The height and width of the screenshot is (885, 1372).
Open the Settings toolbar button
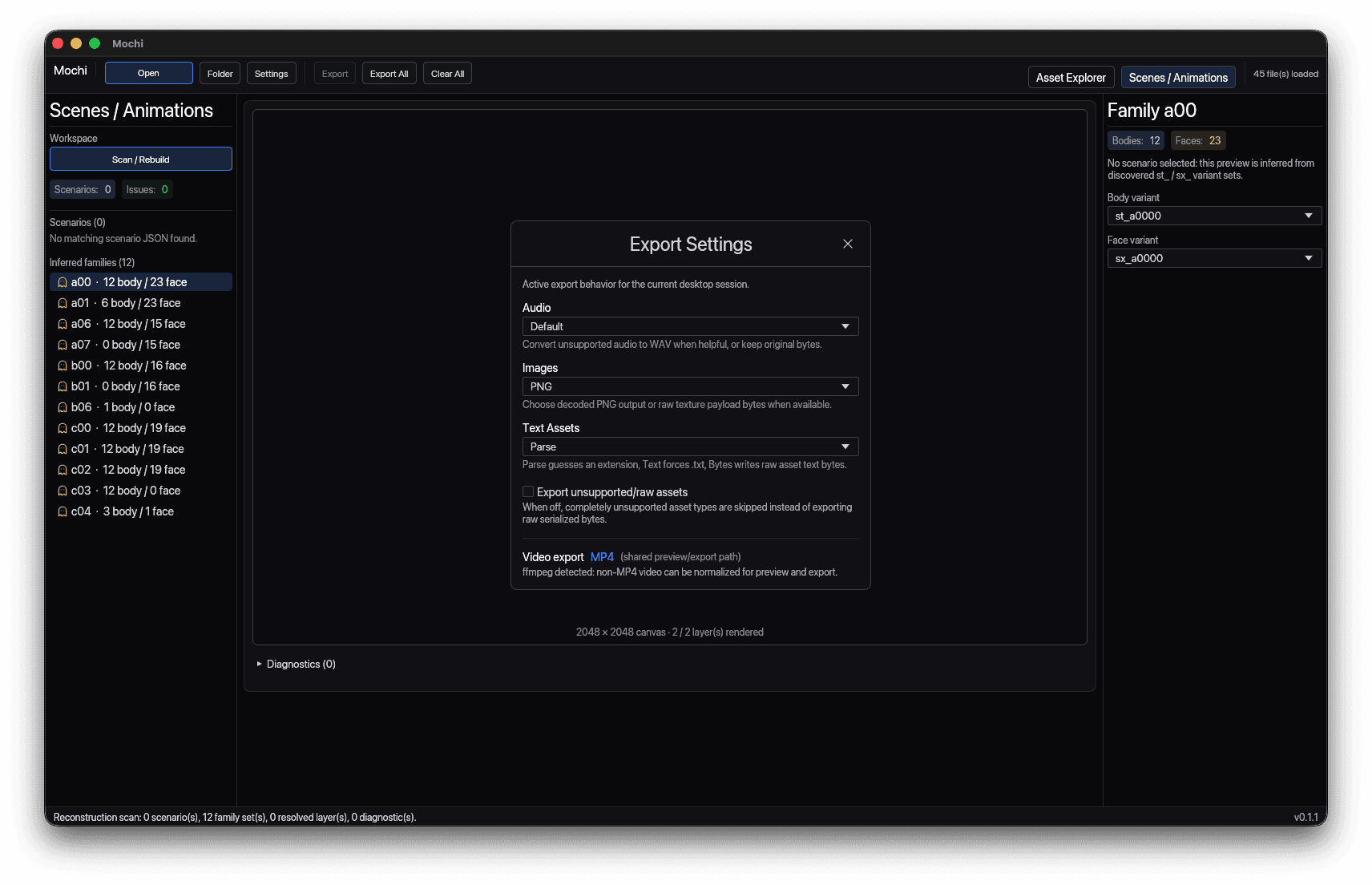(x=271, y=73)
